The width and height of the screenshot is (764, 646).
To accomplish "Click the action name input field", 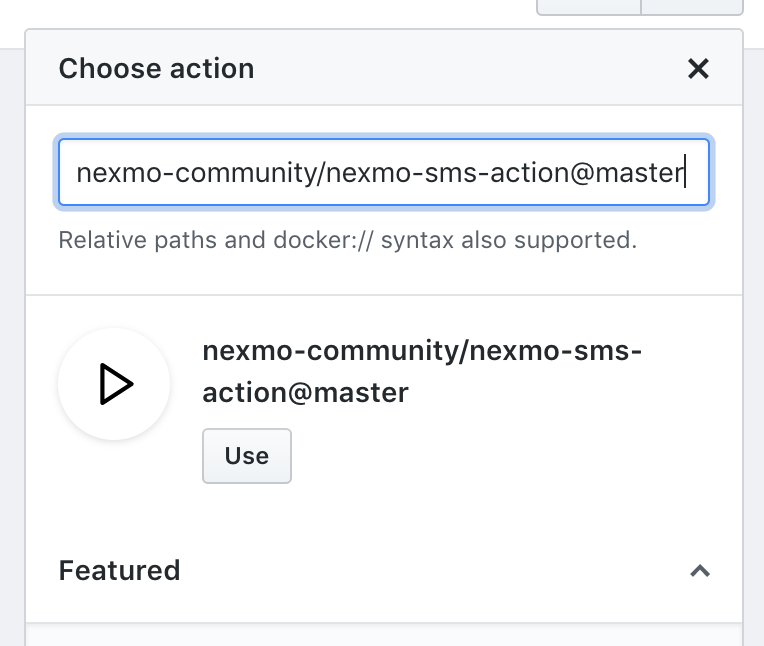I will click(383, 172).
